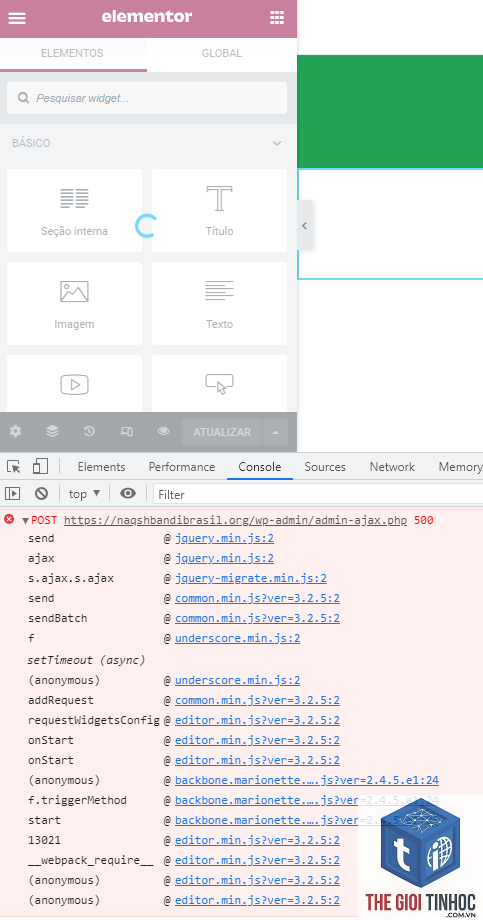
Task: Open backbone.marionette link in f.triggerMethod row
Action: (306, 800)
